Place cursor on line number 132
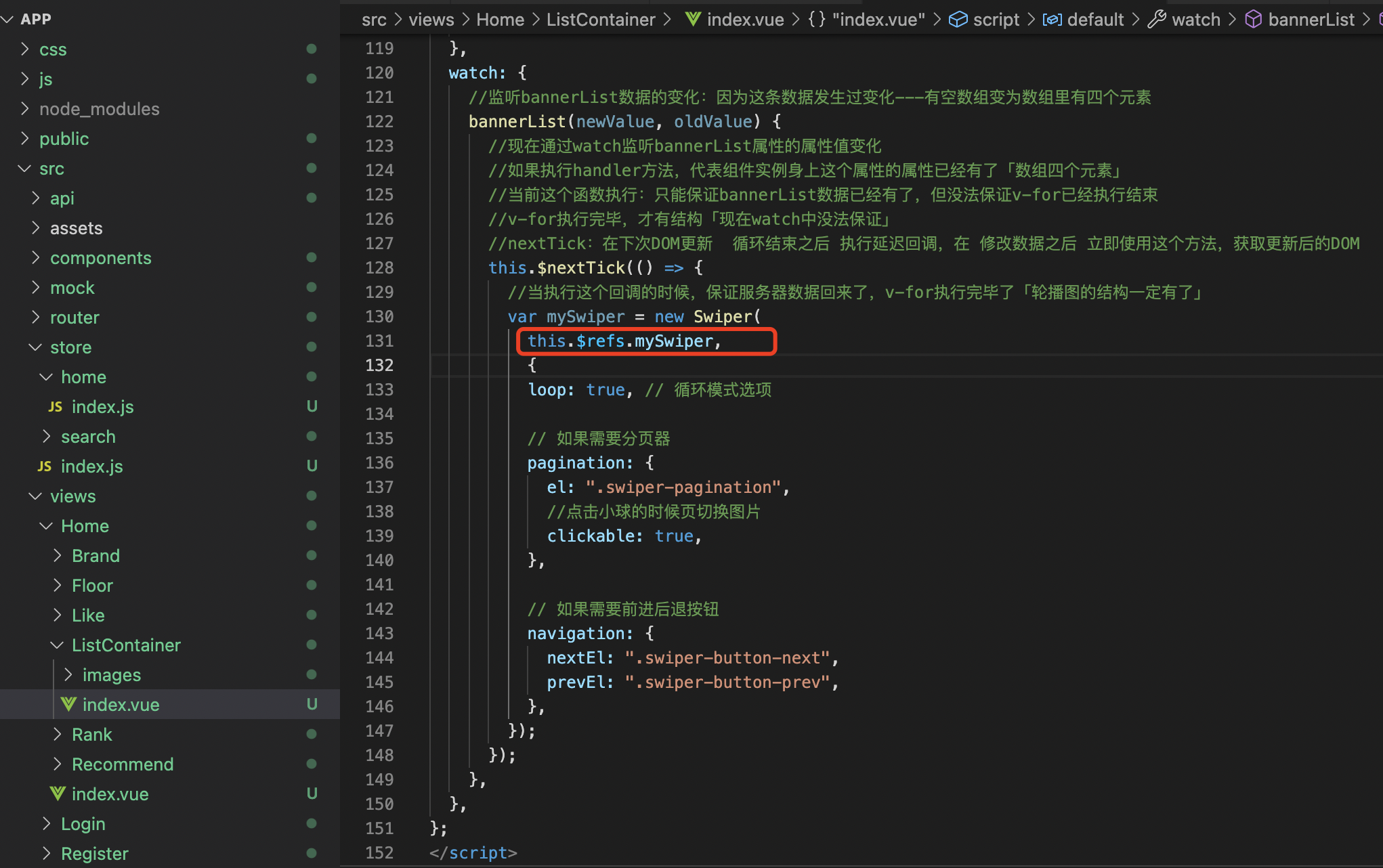 pyautogui.click(x=379, y=365)
